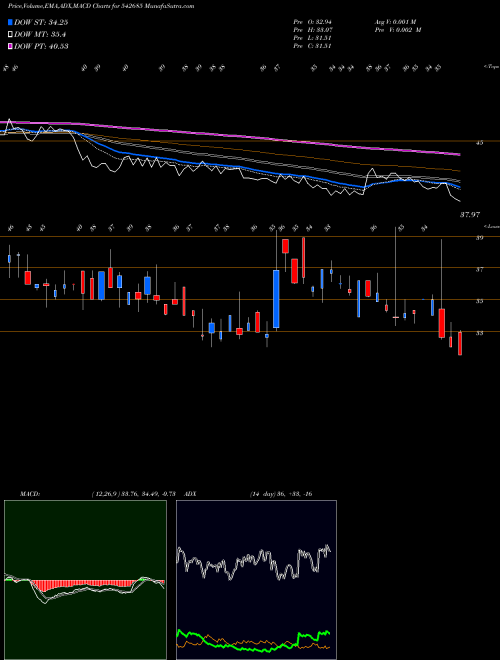Click the 'Pre V: 0.002 M' volume text

398,30
